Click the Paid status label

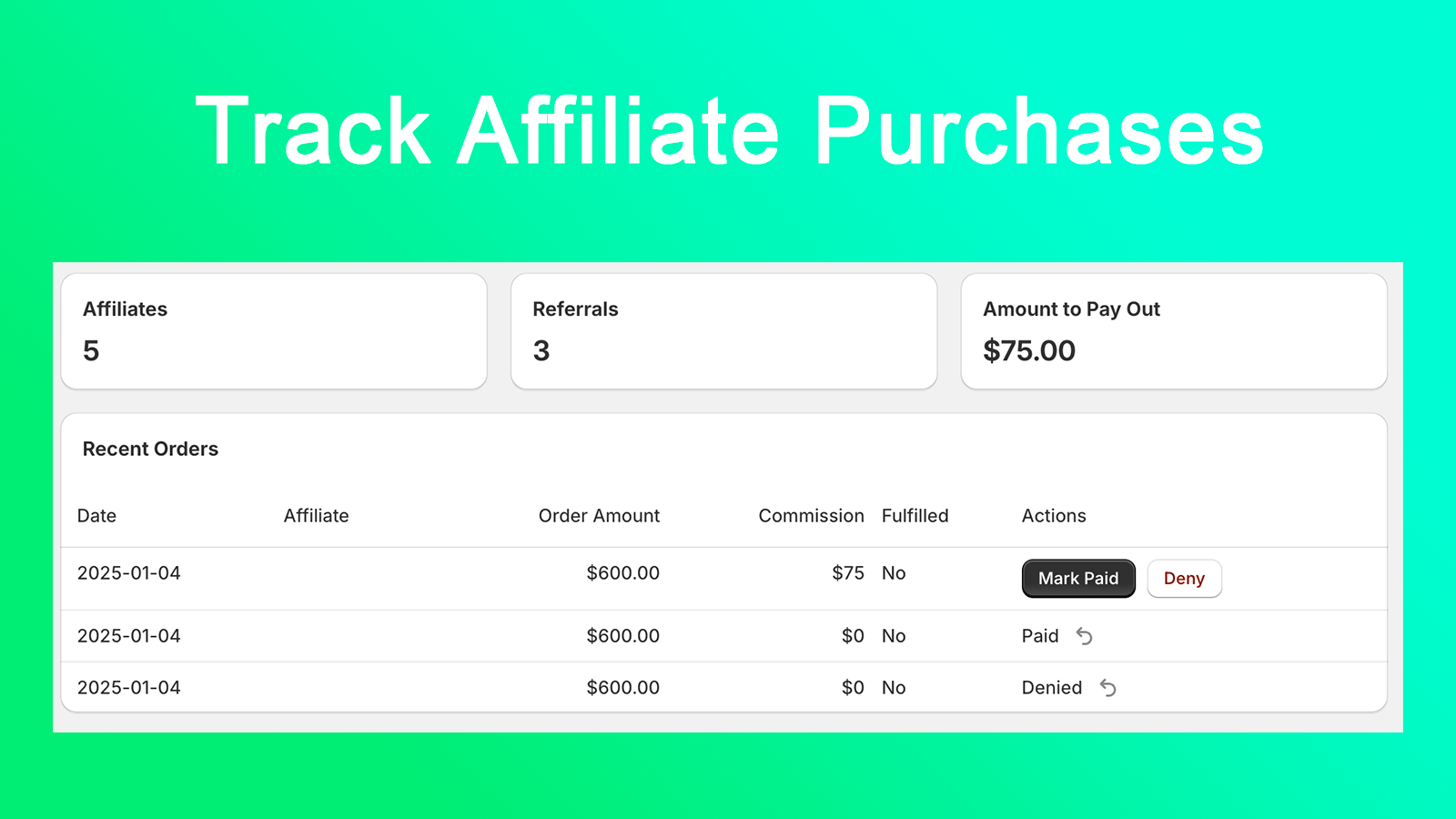[x=1040, y=636]
